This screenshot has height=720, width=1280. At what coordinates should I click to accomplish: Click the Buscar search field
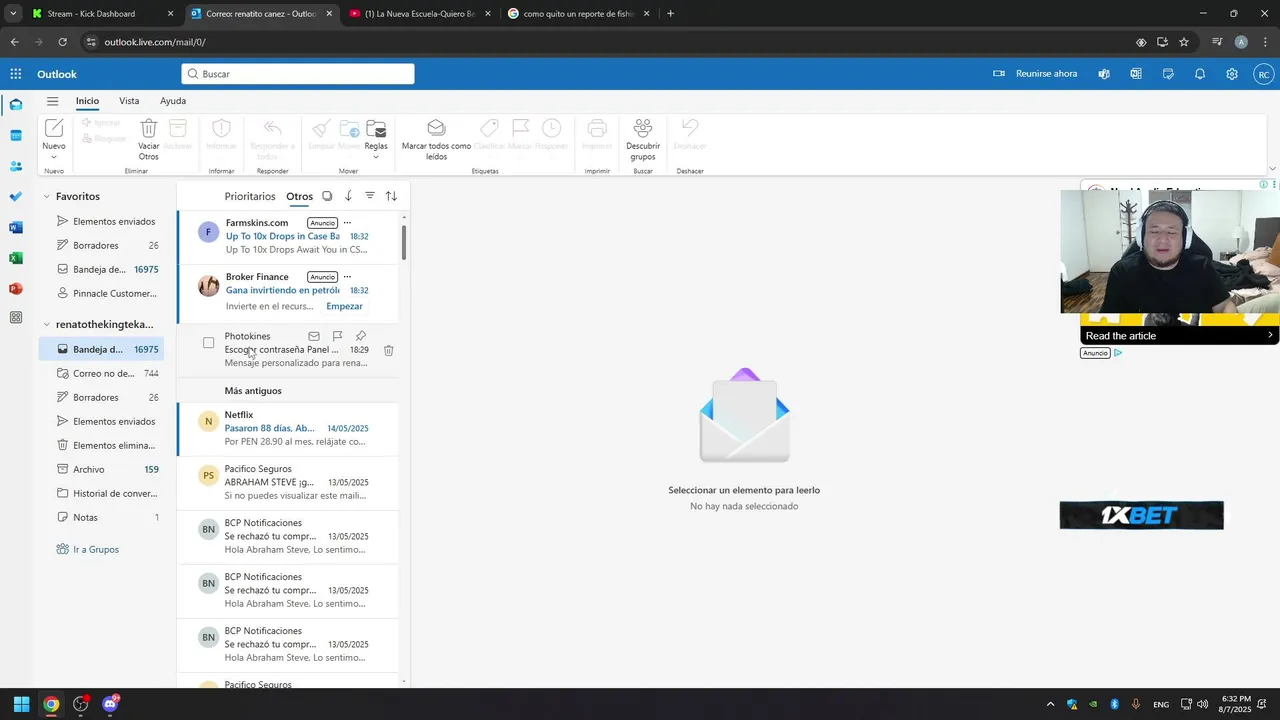(x=298, y=74)
